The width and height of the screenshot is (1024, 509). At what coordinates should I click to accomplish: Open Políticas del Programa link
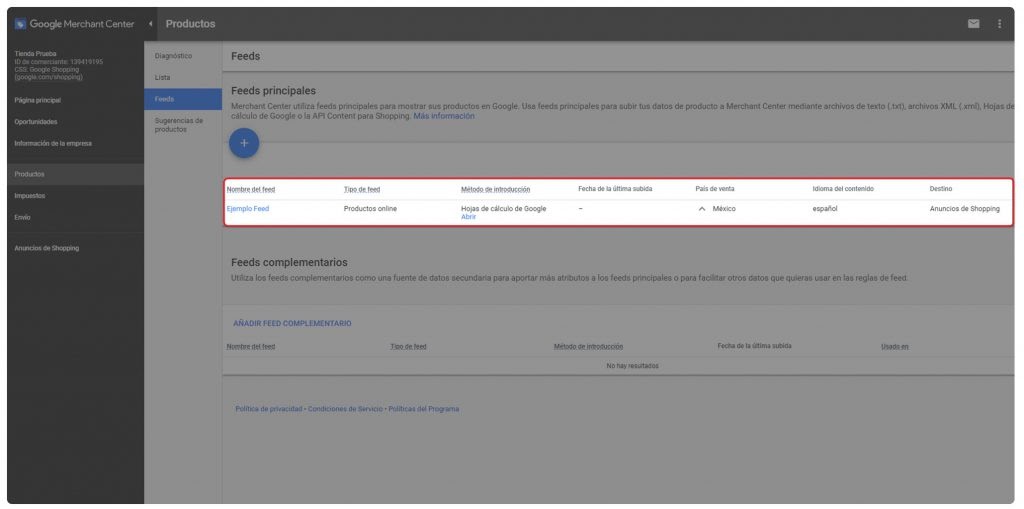pos(424,409)
